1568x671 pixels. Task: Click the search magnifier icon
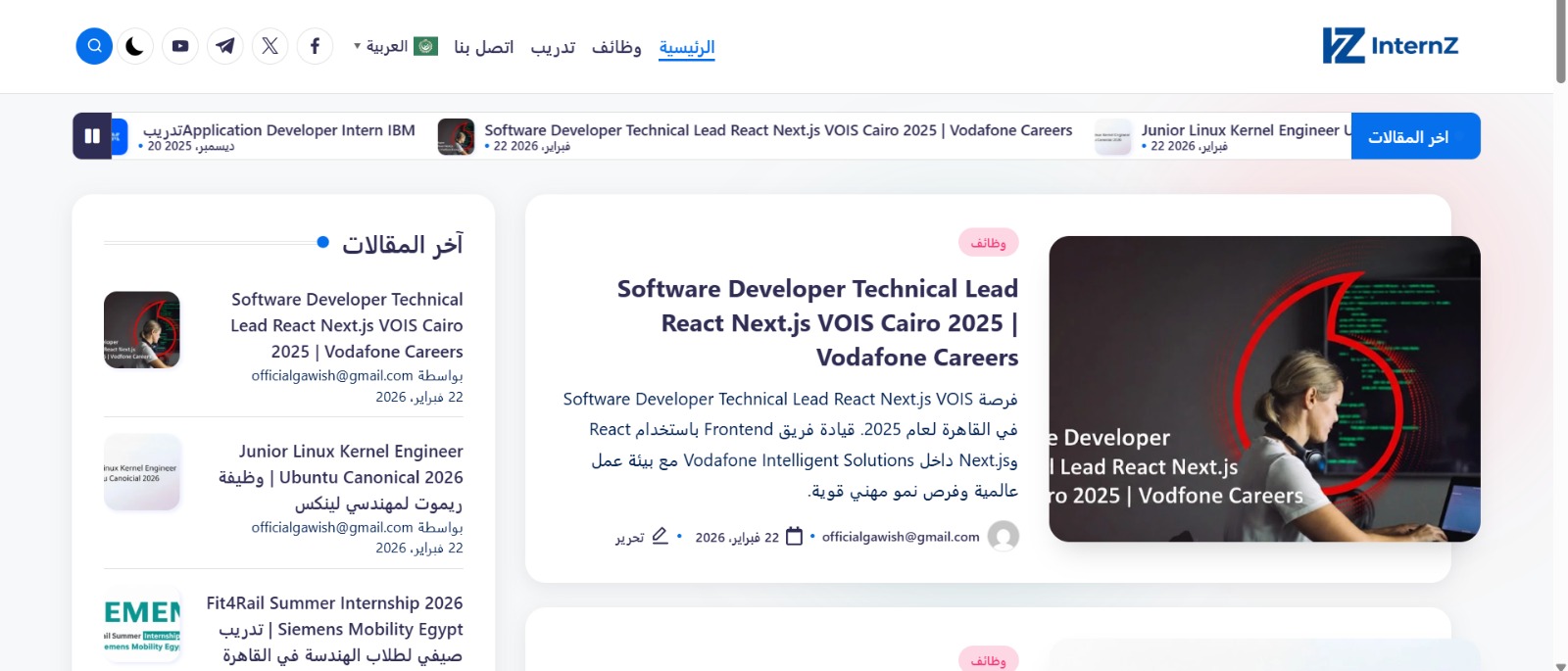(x=94, y=46)
